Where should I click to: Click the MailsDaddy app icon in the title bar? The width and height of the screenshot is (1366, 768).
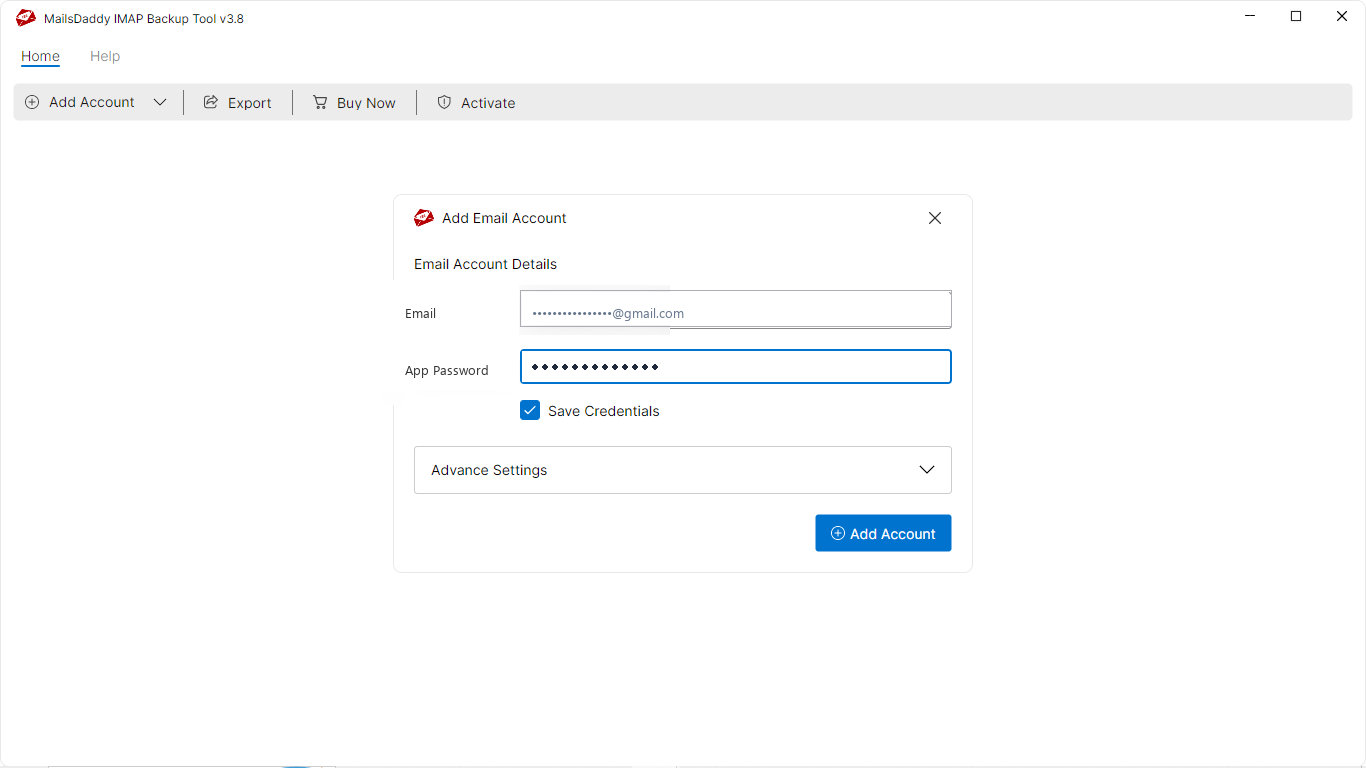[x=26, y=18]
